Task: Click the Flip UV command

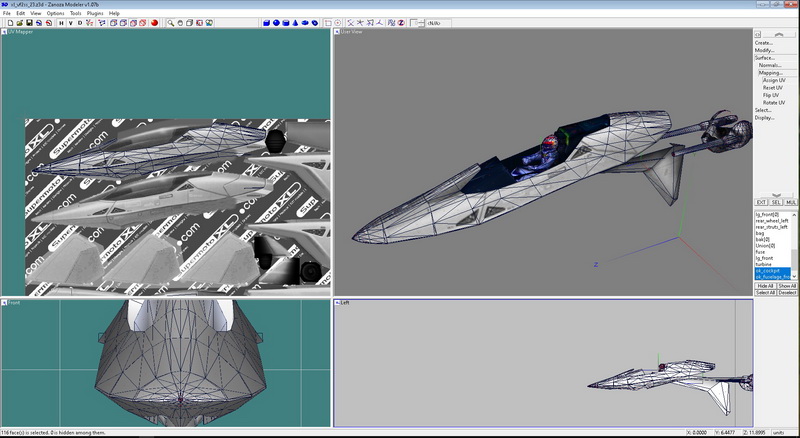Action: coord(771,95)
